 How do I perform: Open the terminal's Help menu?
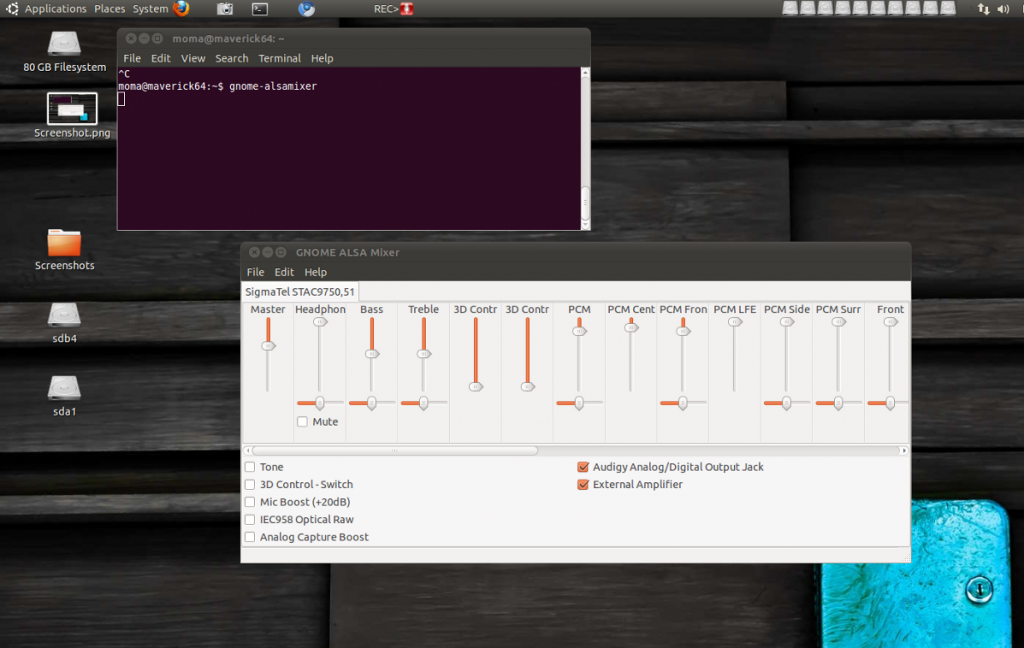pos(322,58)
